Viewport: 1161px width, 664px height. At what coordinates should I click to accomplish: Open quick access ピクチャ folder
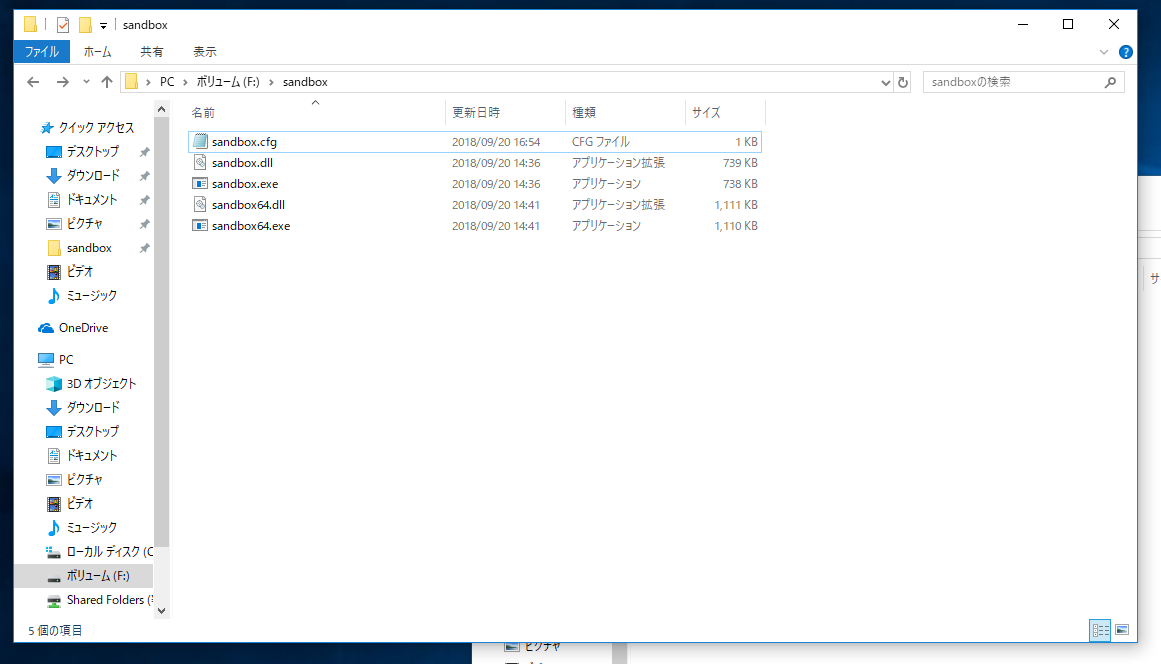click(x=84, y=224)
